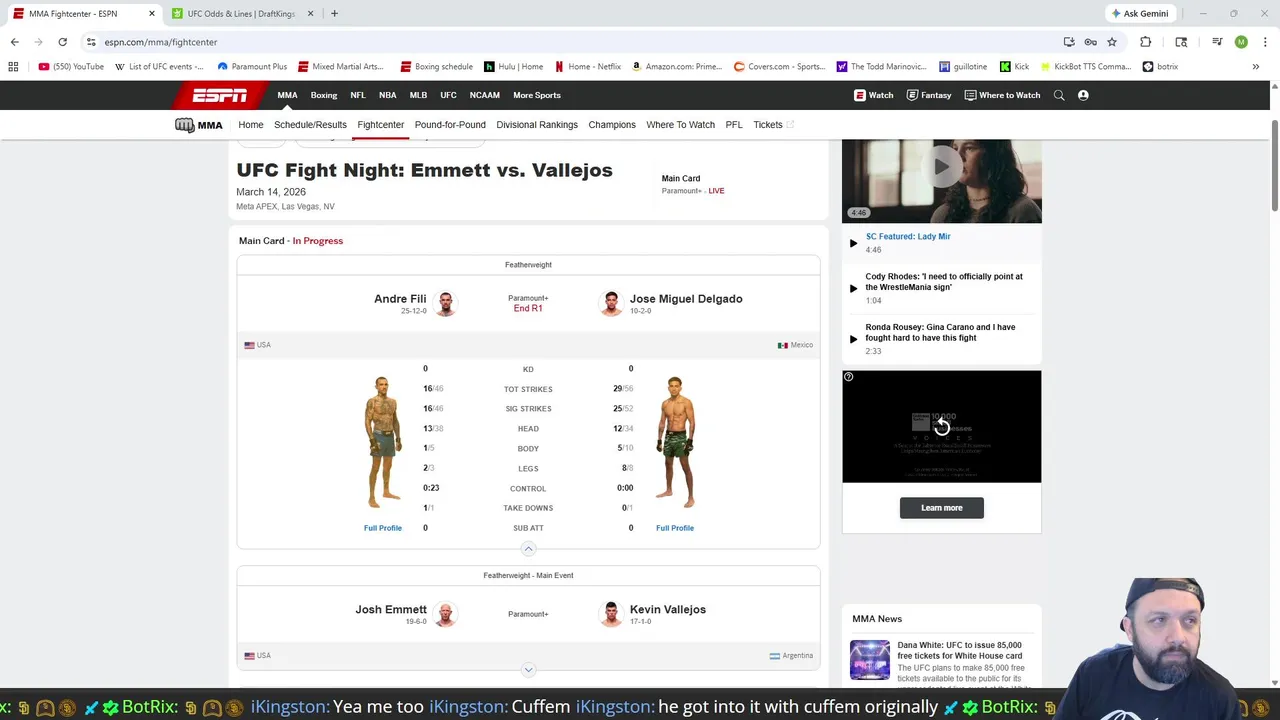The width and height of the screenshot is (1280, 720).
Task: Open the PFL tab
Action: [x=734, y=125]
